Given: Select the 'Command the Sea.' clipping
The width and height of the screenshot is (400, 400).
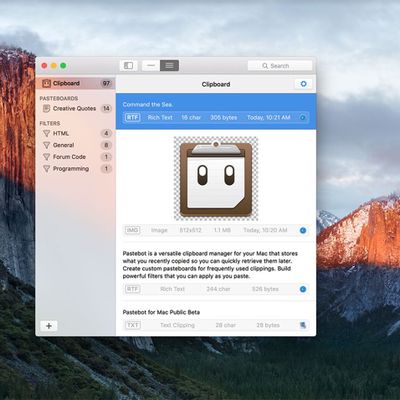Looking at the screenshot, I should (216, 111).
